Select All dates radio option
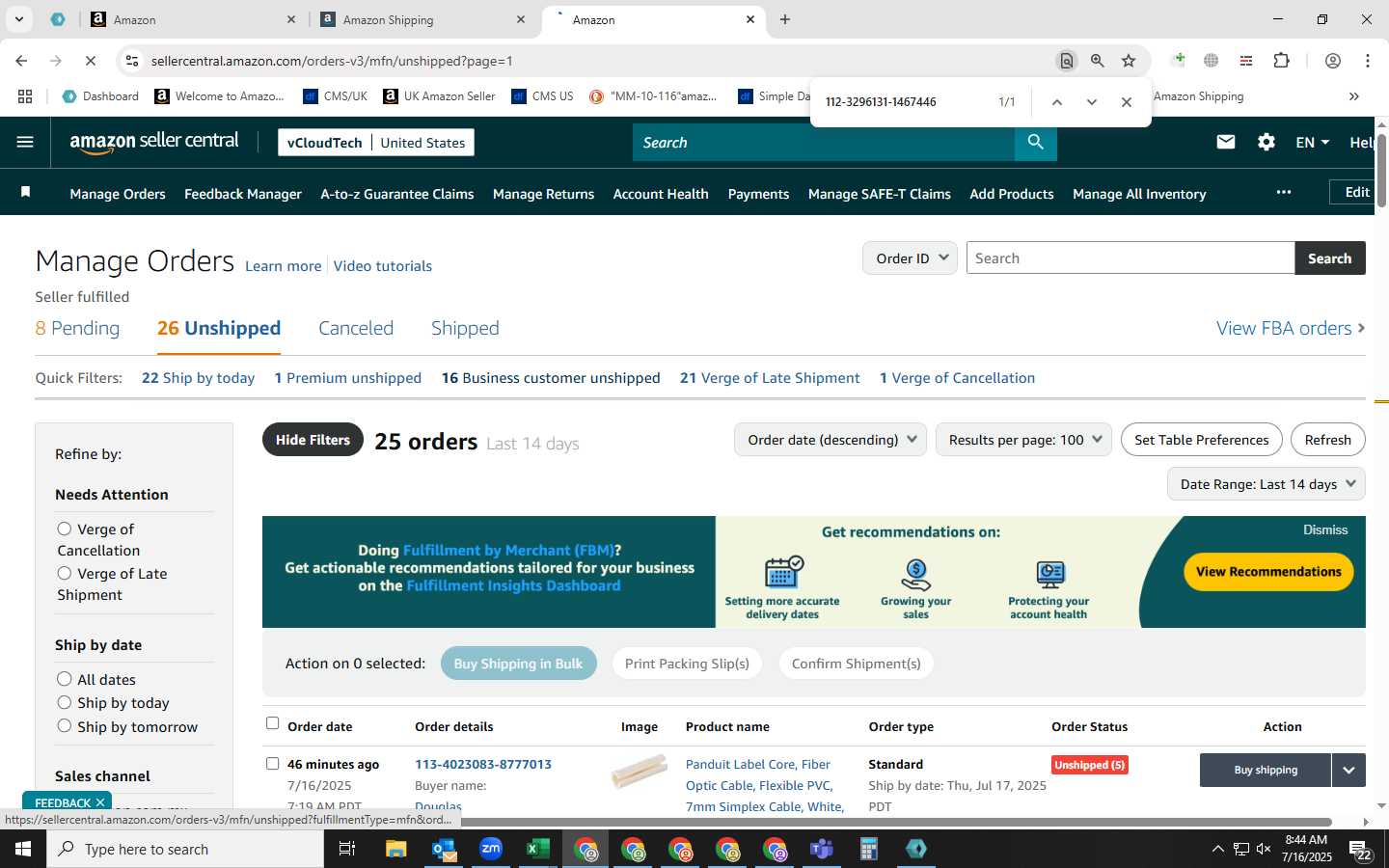Screen dimensions: 1389x868 pos(65,679)
